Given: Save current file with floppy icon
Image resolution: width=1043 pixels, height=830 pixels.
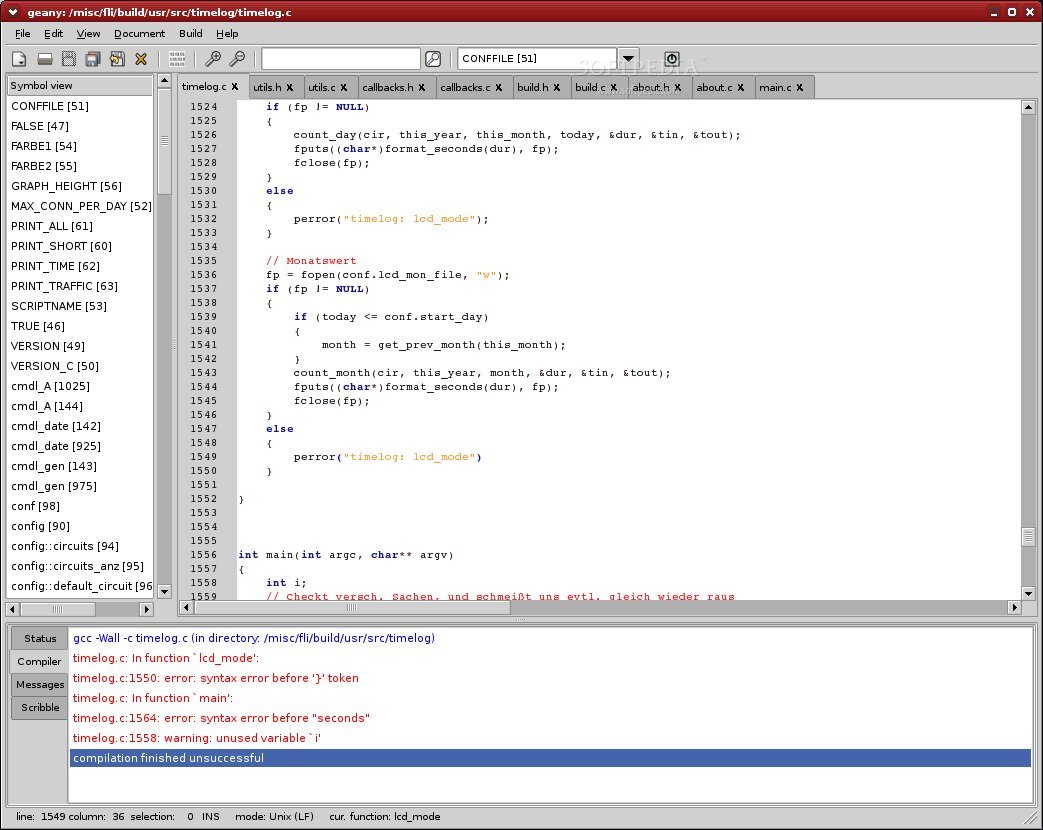Looking at the screenshot, I should click(69, 59).
